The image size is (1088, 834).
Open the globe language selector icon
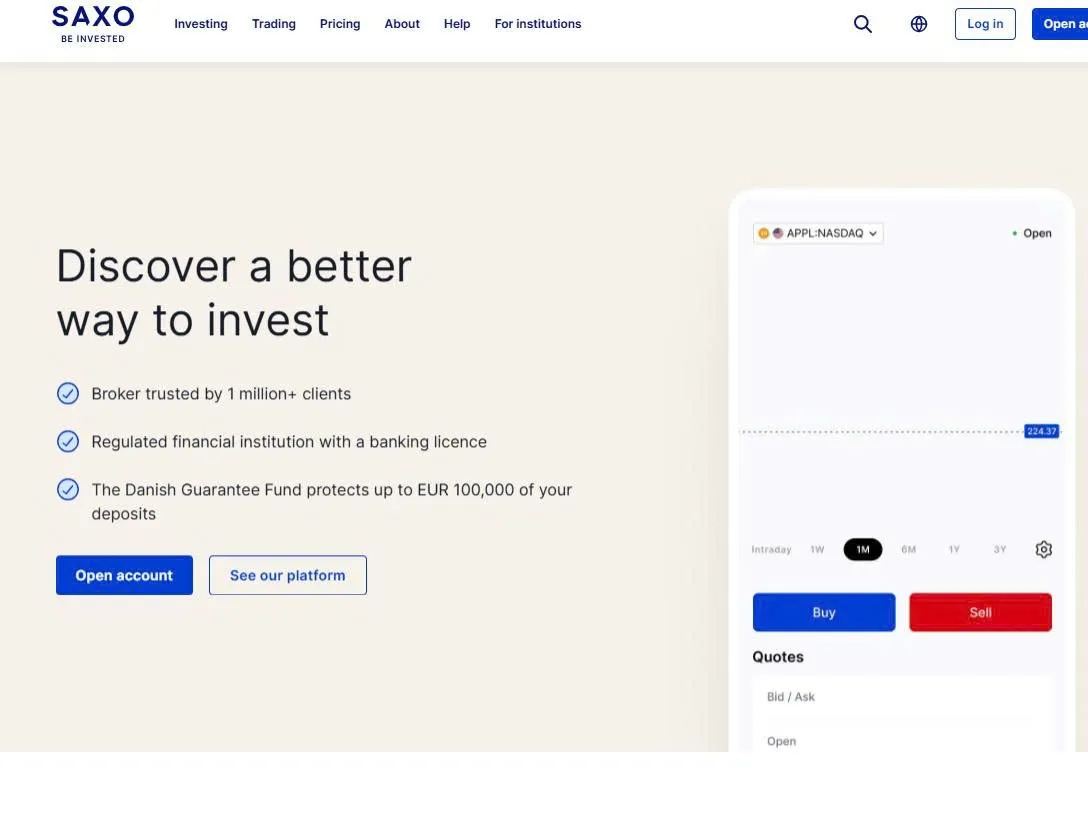coord(919,24)
